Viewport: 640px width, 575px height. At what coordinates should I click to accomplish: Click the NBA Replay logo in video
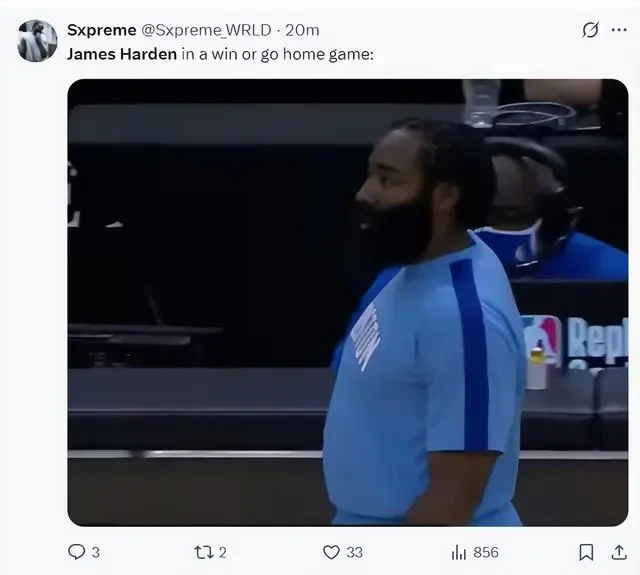pos(577,342)
